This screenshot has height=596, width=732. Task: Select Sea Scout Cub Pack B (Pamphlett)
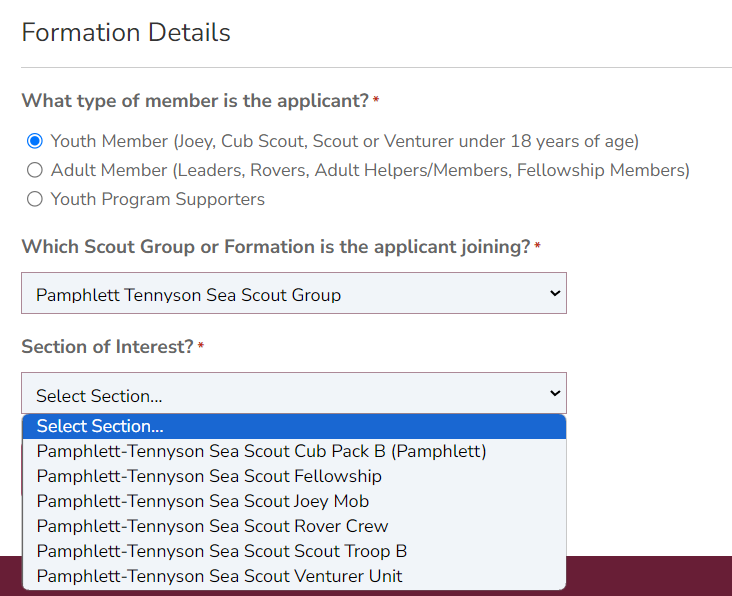(x=294, y=451)
